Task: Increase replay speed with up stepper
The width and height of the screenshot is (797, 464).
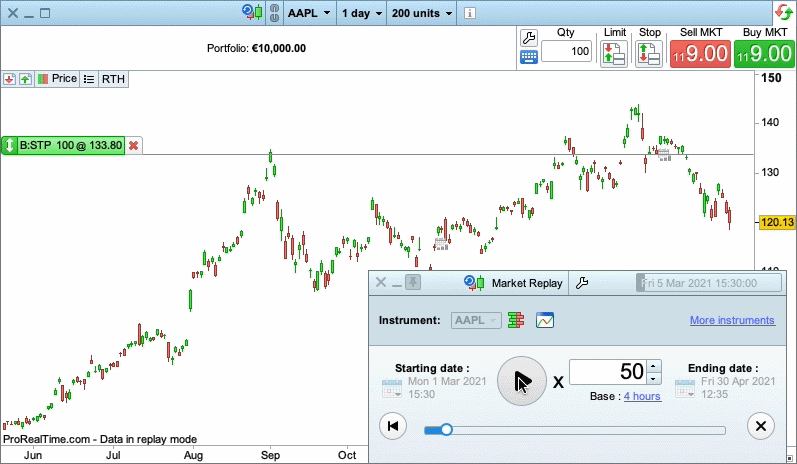Action: click(654, 366)
